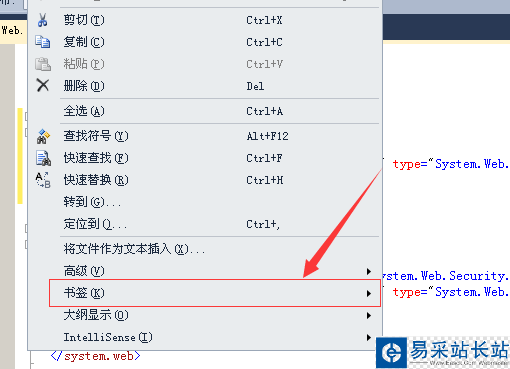The width and height of the screenshot is (510, 369).
Task: Choose 定位到... entry
Action: pyautogui.click(x=205, y=224)
